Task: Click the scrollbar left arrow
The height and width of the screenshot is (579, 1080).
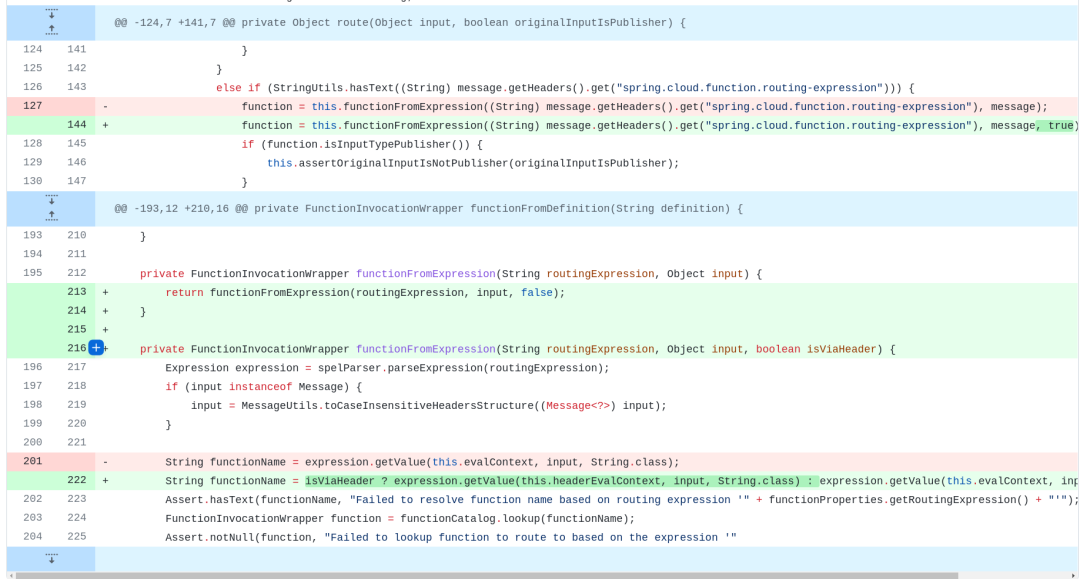Action: (11, 575)
